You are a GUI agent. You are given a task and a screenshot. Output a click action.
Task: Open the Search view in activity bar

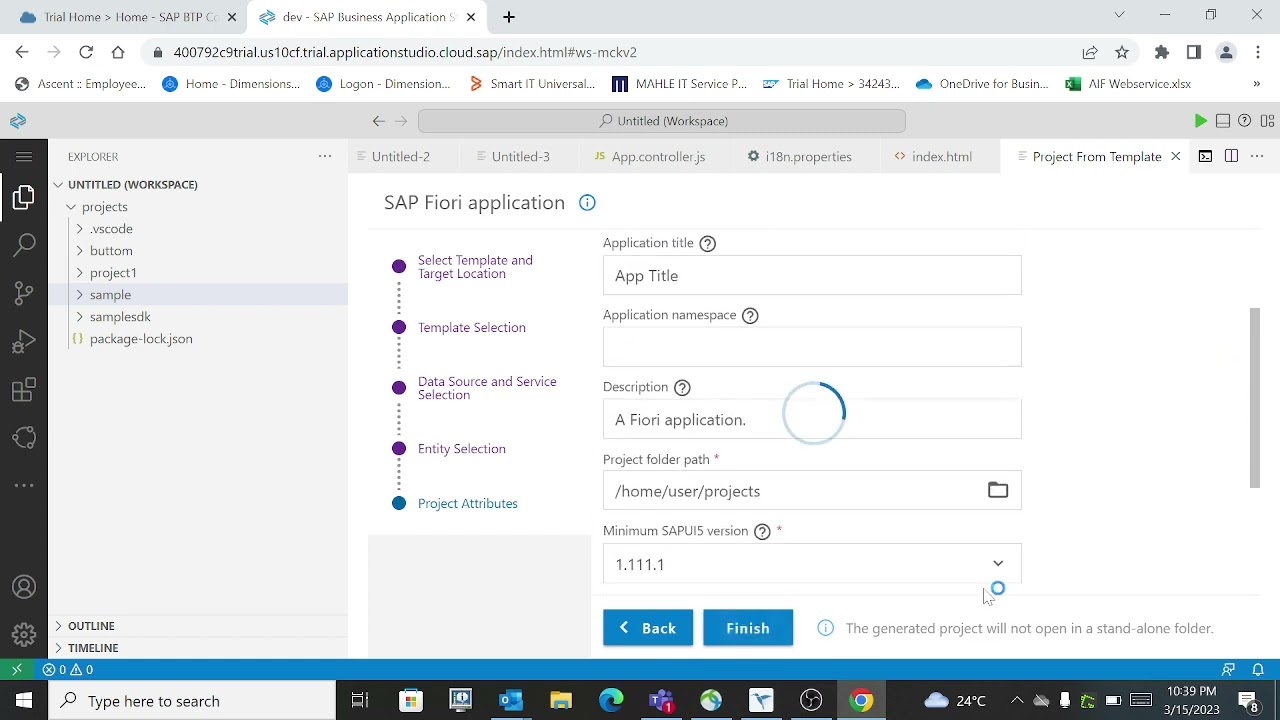click(x=24, y=245)
